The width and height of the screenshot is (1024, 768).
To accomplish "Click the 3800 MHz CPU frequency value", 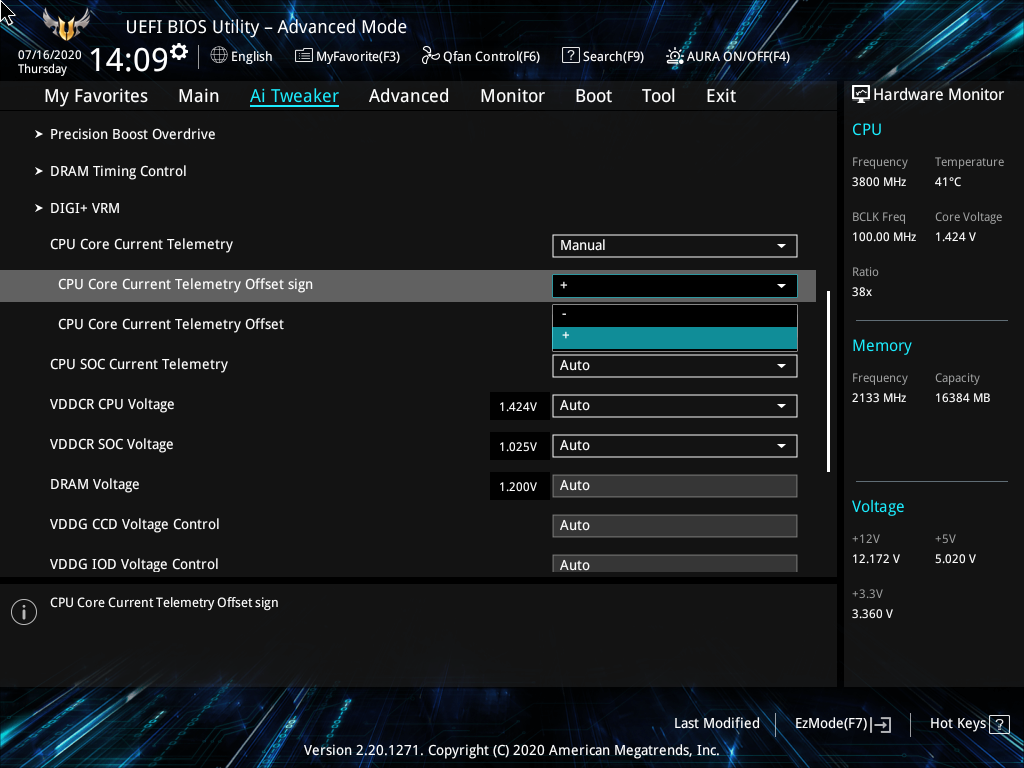I will coord(879,182).
